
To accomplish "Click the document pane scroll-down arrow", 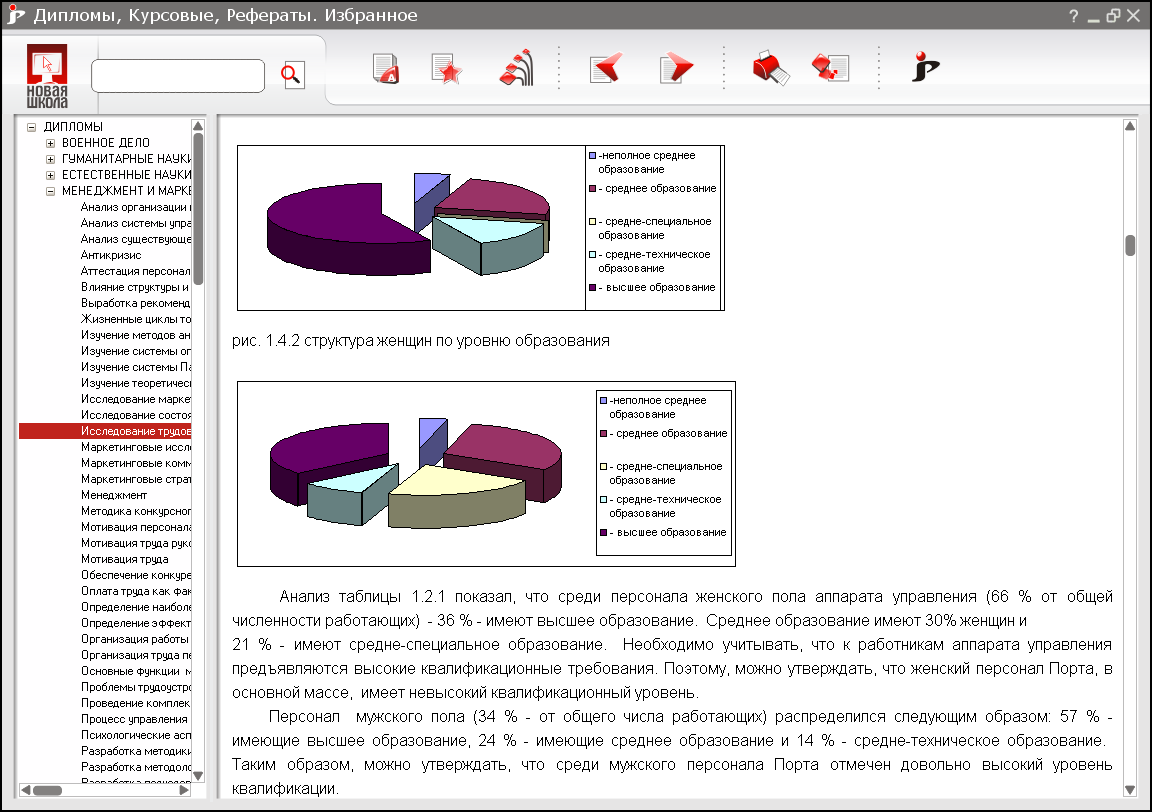I will pyautogui.click(x=1130, y=789).
